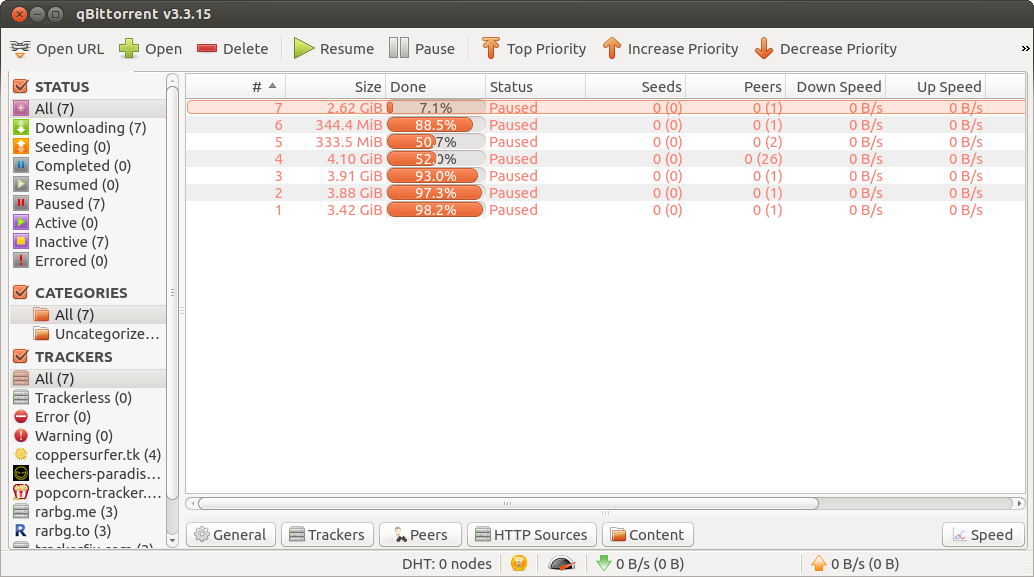Sort by the Size column header

click(x=335, y=86)
